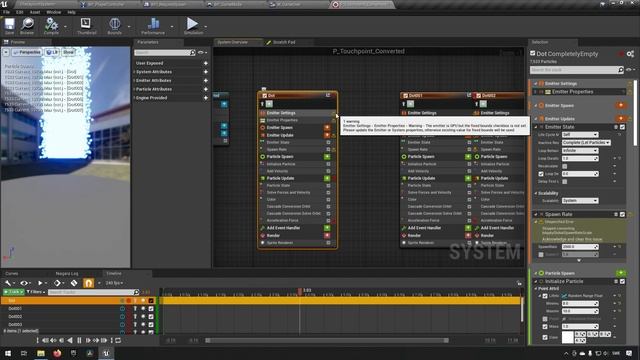Open Compile options dropdown arrow
This screenshot has width=640, height=360.
coord(65,27)
